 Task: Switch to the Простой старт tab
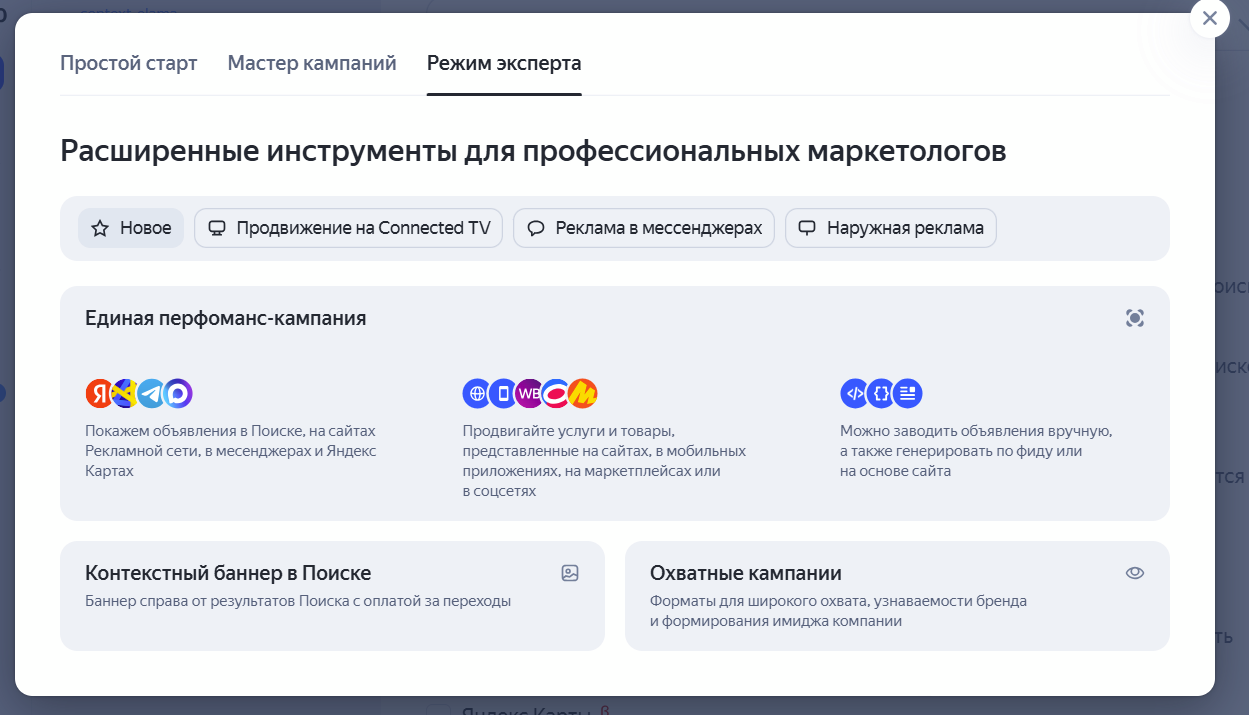point(129,63)
